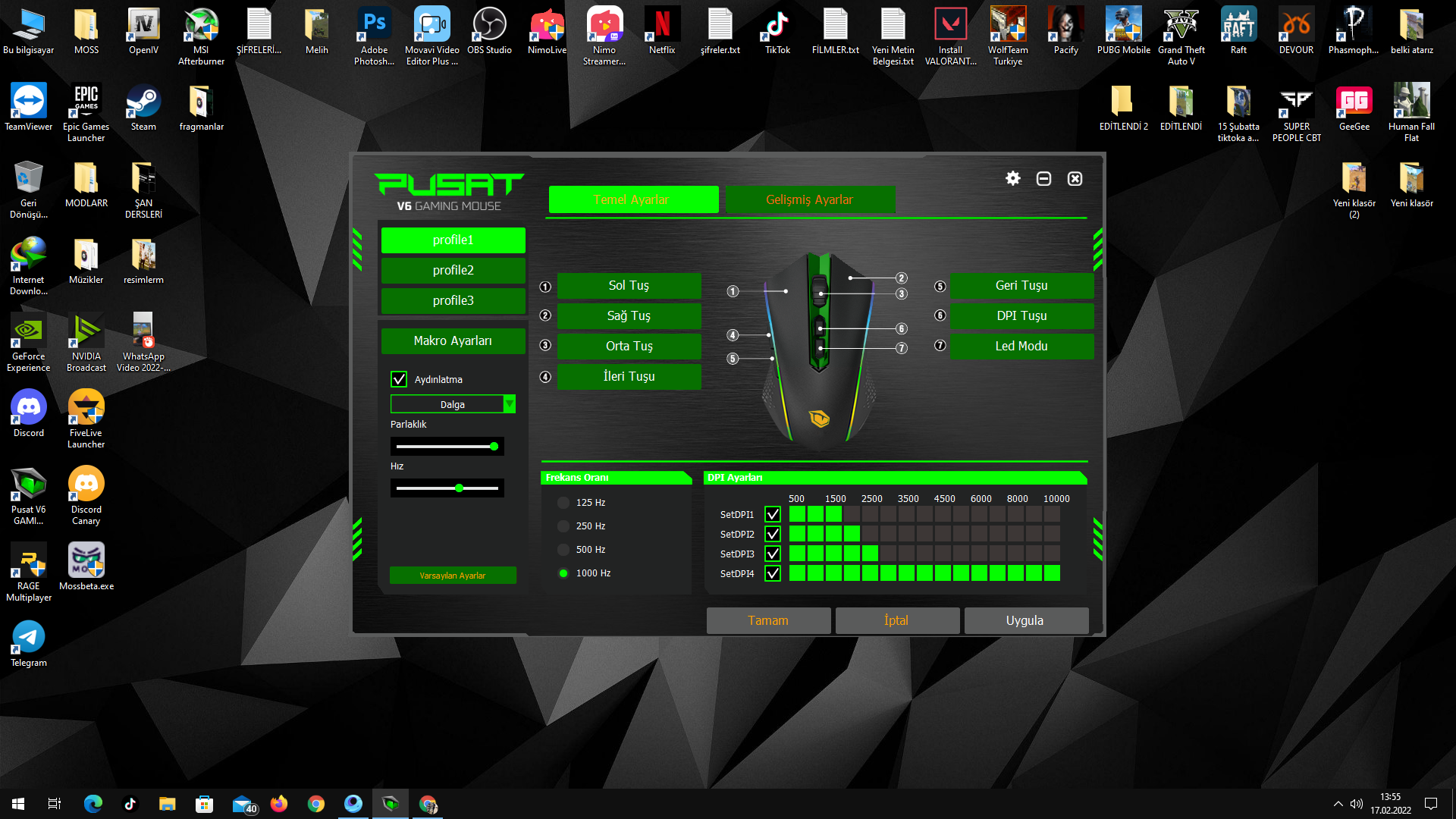Adjust the Hız speed slider
Viewport: 1456px width, 819px height.
(447, 488)
